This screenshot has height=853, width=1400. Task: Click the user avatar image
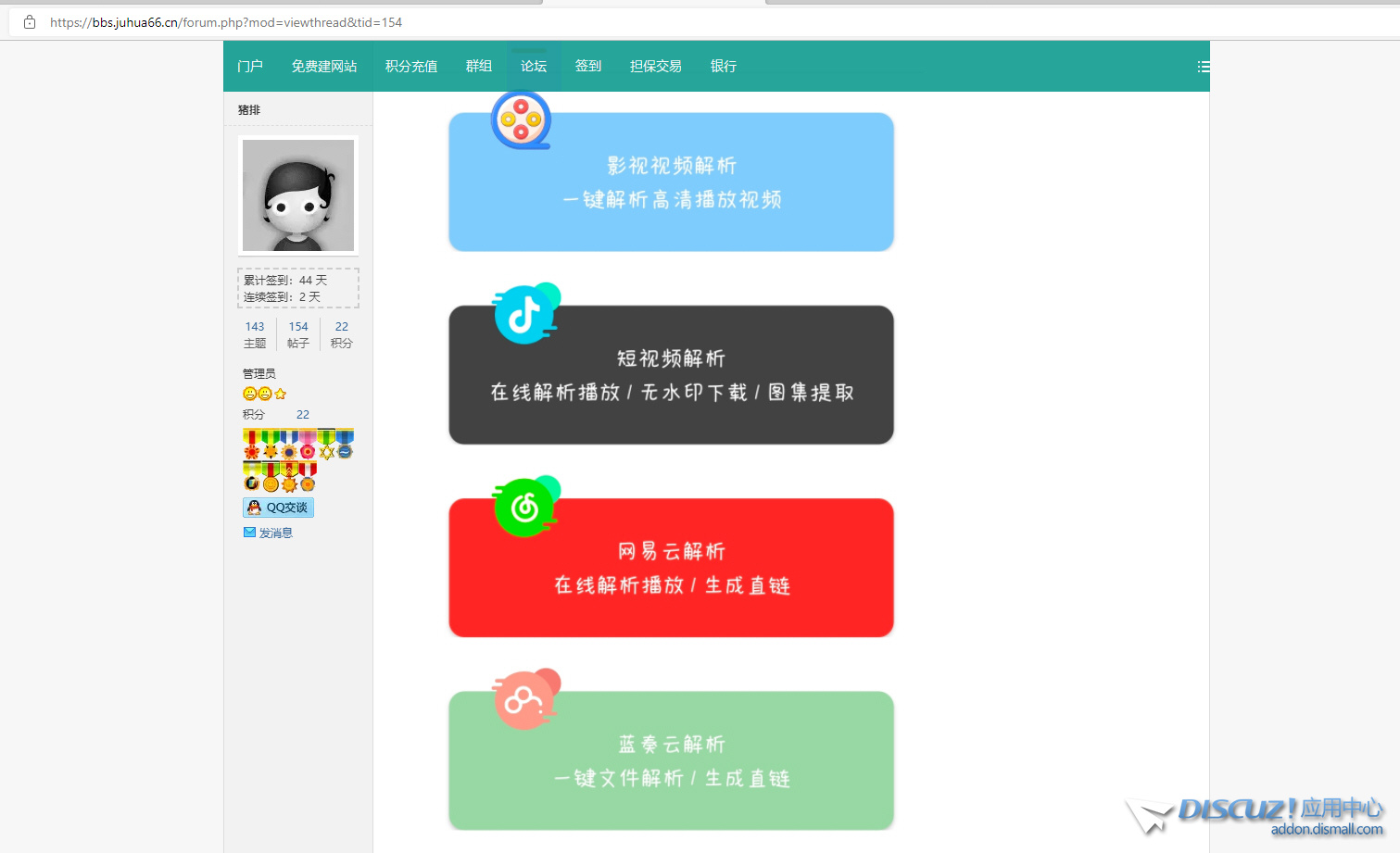[298, 195]
